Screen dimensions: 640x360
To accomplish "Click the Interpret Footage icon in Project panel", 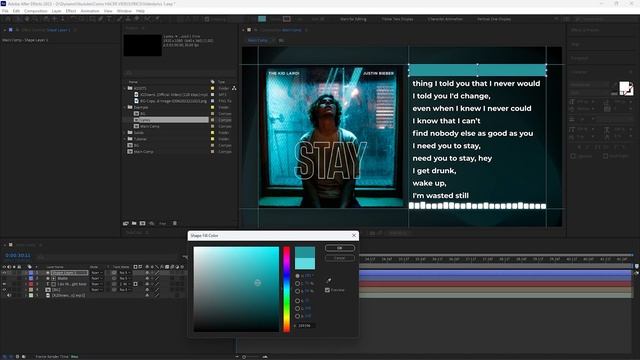I will click(126, 223).
